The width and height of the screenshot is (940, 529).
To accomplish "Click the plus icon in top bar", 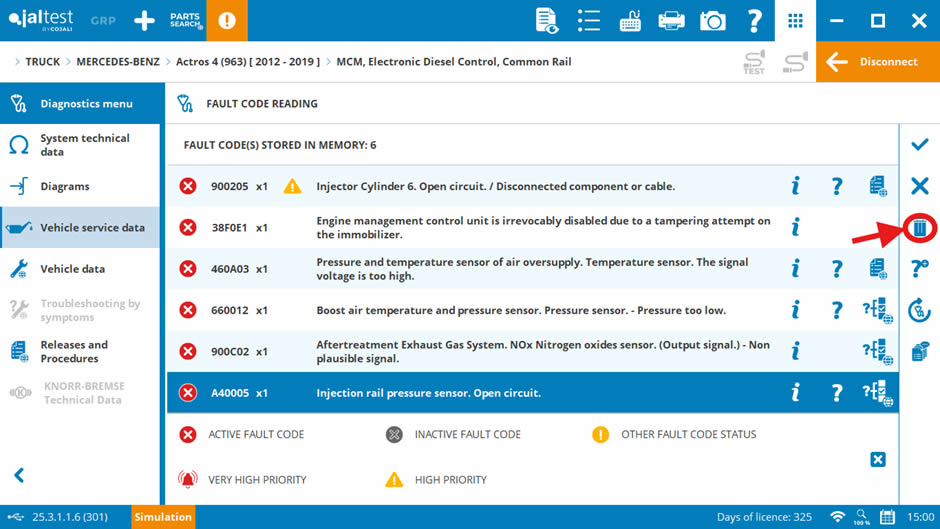I will (144, 20).
